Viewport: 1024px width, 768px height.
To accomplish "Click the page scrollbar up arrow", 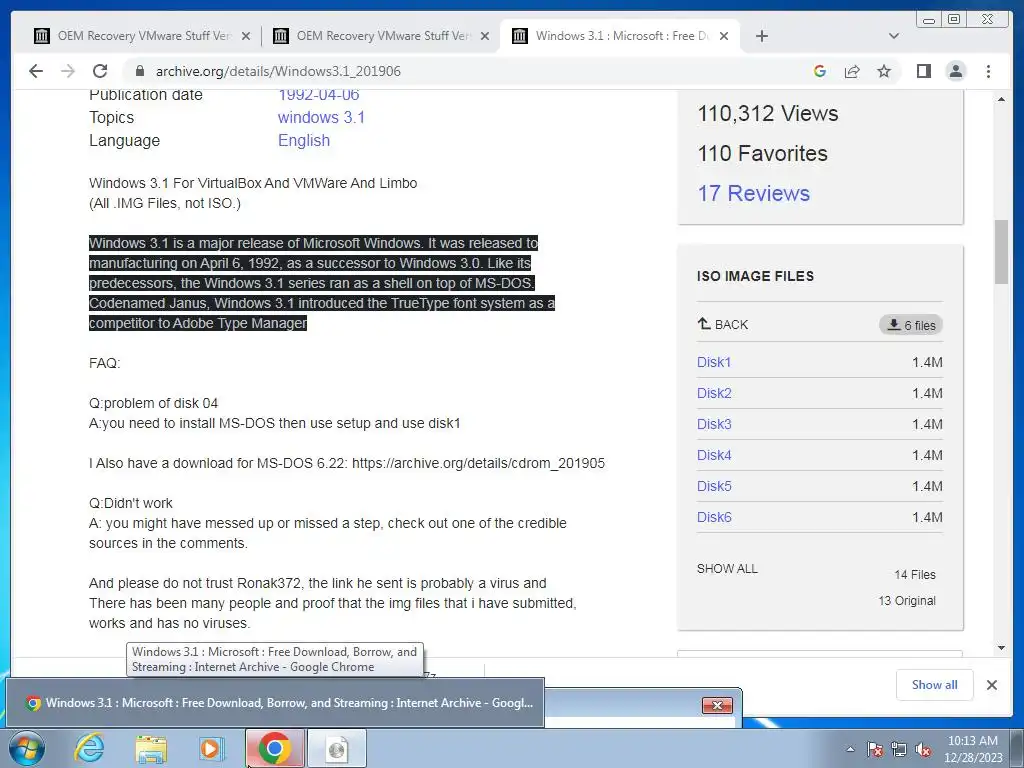I will tap(1001, 99).
